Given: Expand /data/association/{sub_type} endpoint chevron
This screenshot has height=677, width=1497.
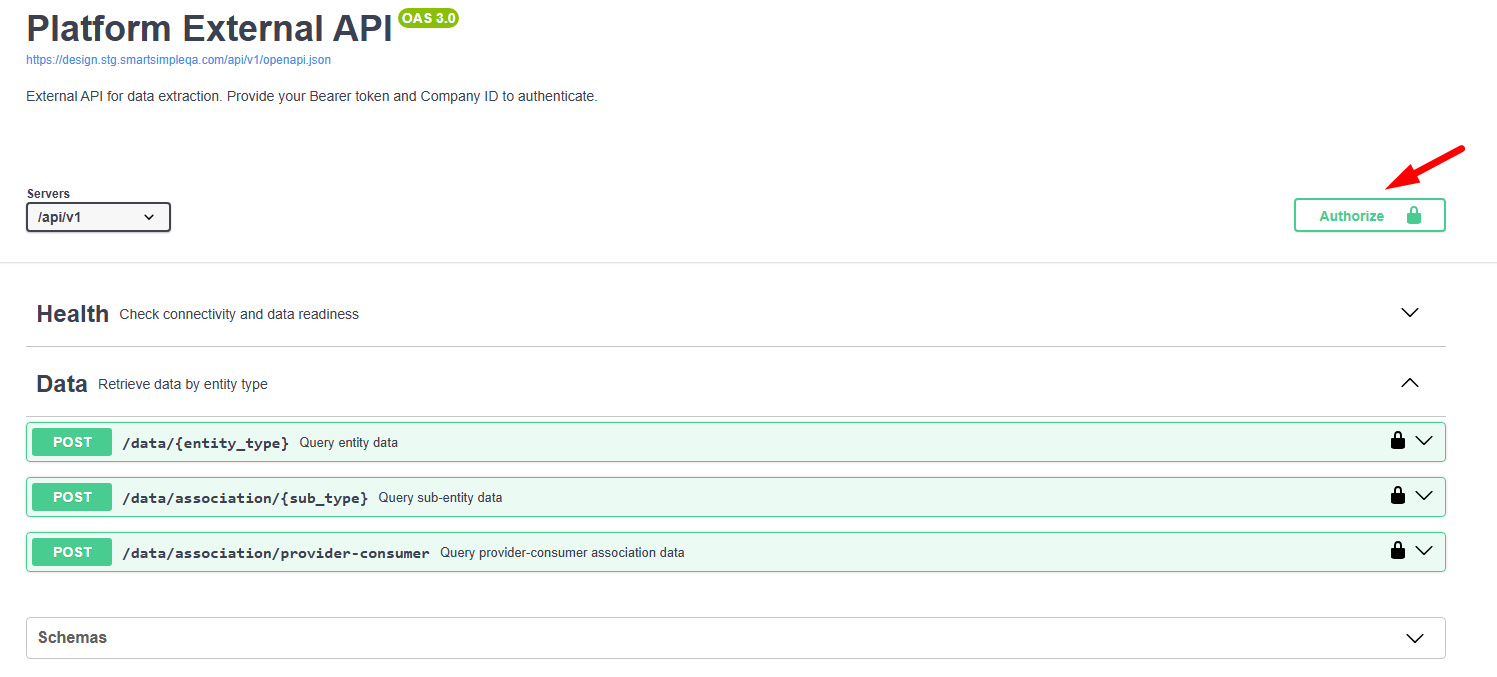Looking at the screenshot, I should pos(1424,496).
